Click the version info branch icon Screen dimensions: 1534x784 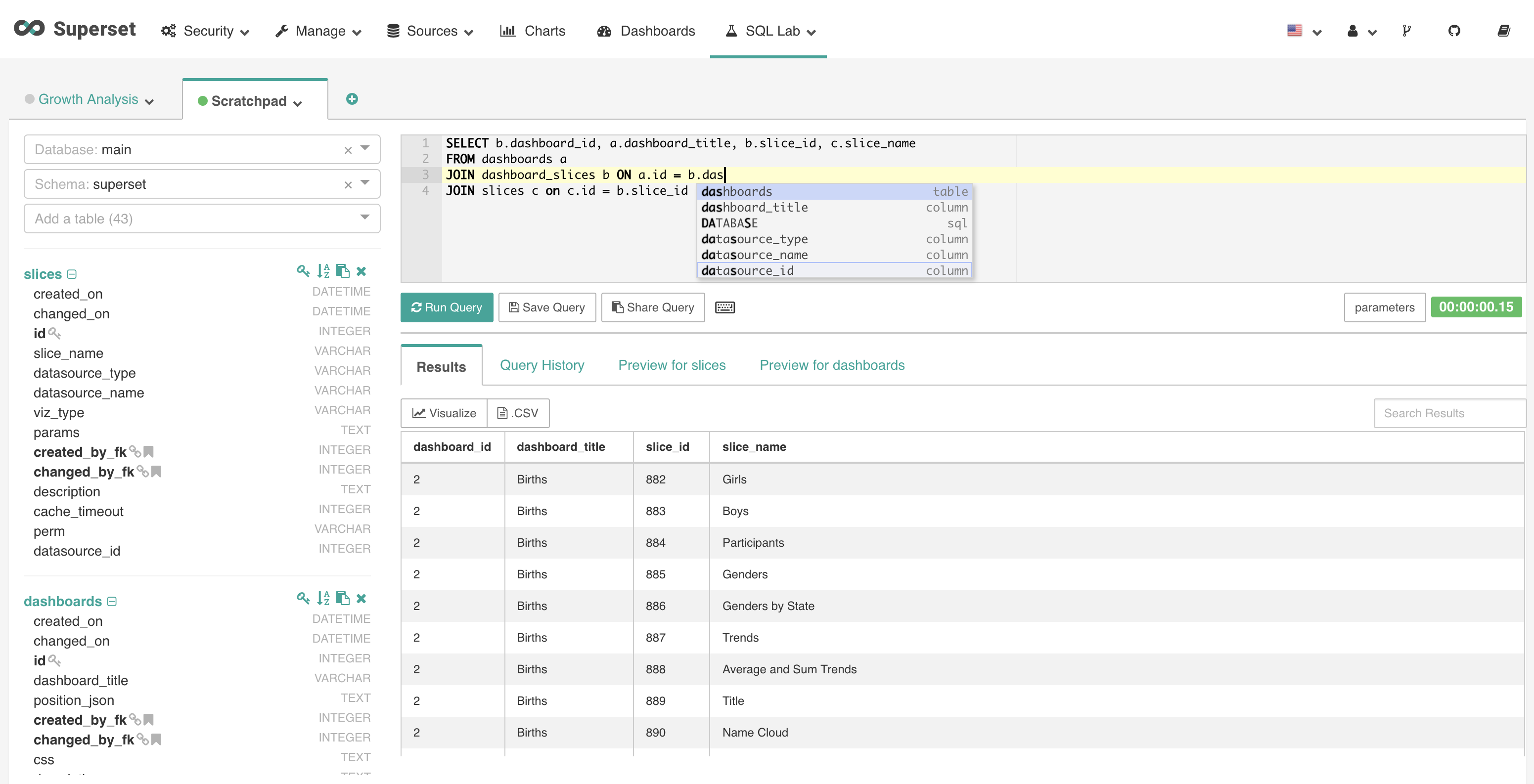1406,31
